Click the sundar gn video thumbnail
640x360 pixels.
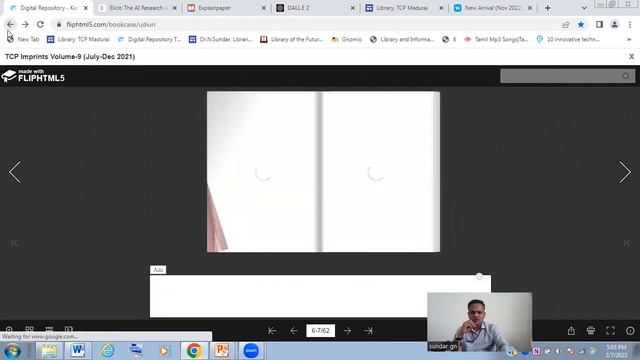tap(480, 322)
